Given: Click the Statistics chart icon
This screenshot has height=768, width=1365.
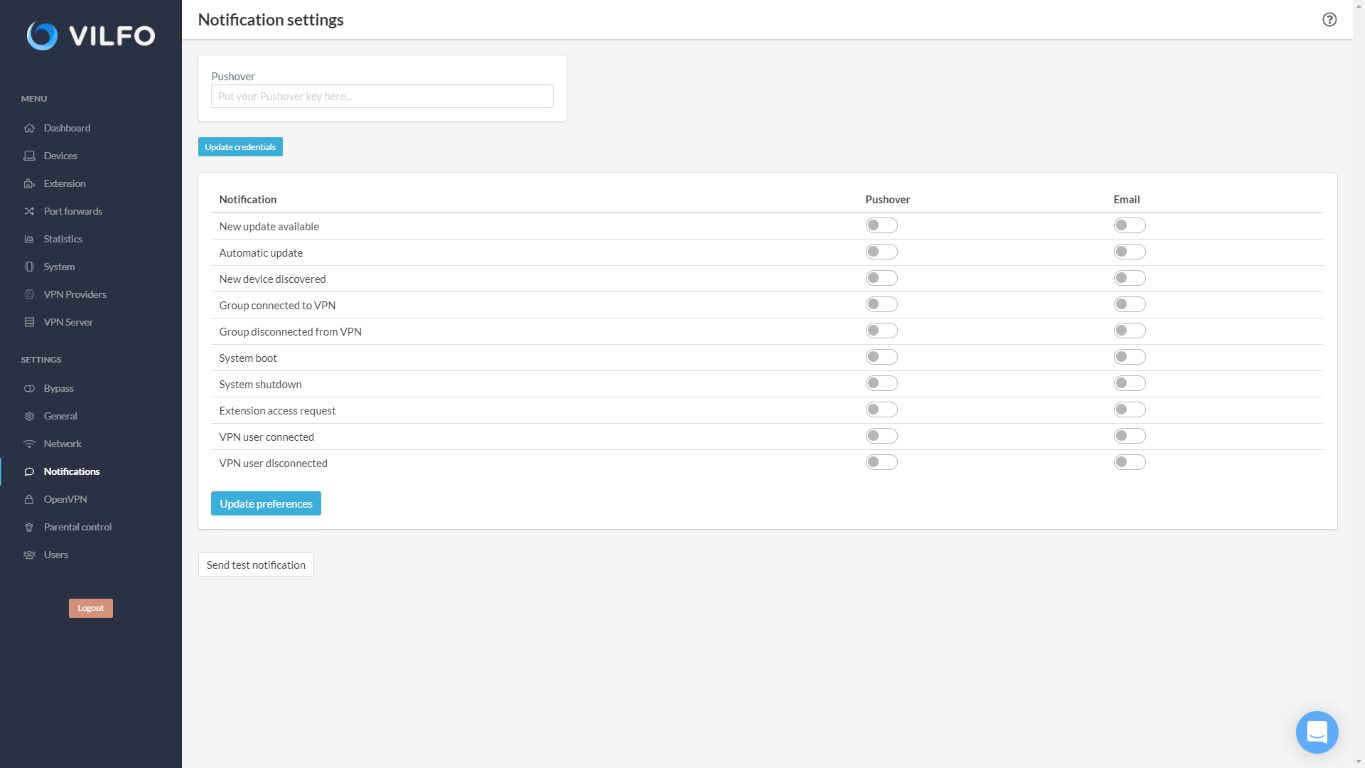Looking at the screenshot, I should (29, 239).
